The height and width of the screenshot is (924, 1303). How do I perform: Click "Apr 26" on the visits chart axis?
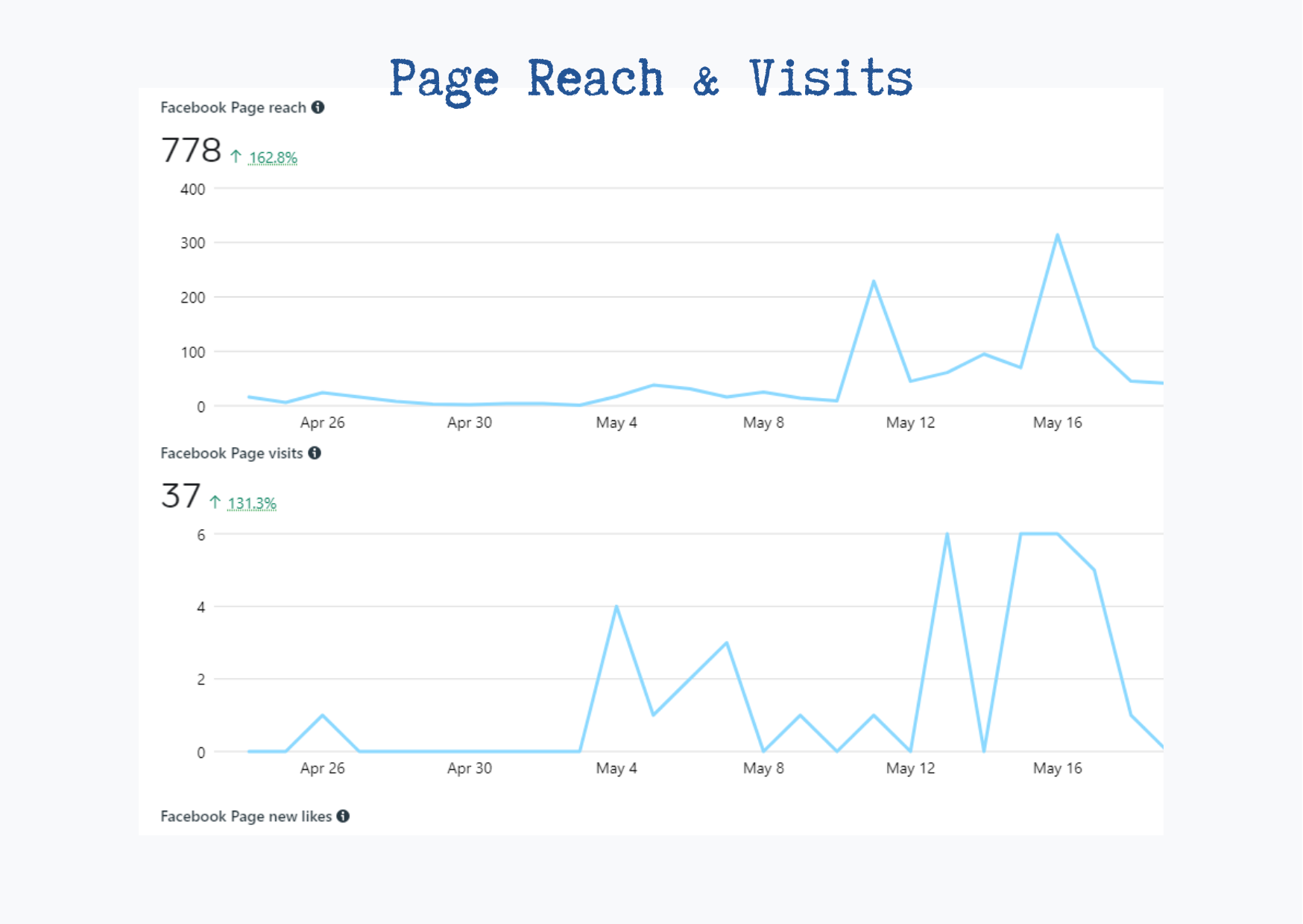(323, 768)
